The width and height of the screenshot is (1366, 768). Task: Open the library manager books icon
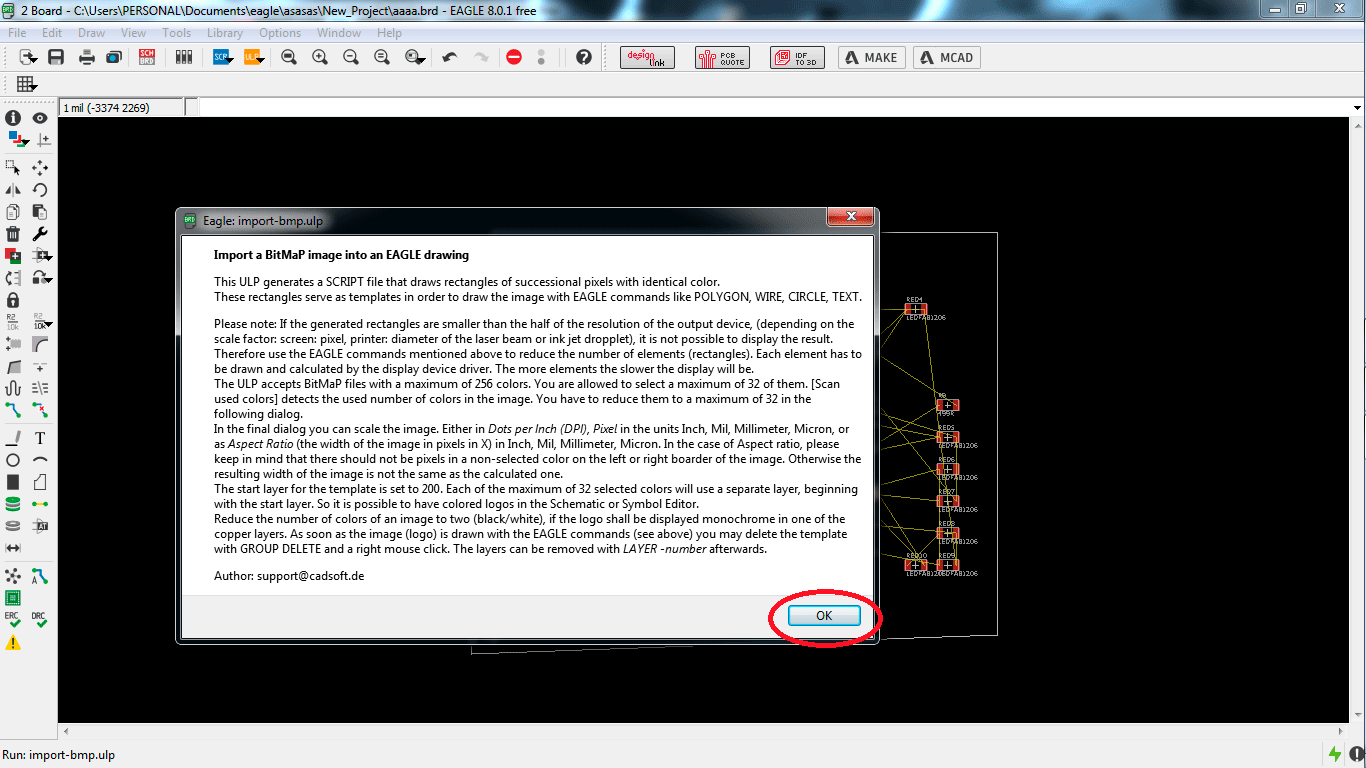(183, 58)
